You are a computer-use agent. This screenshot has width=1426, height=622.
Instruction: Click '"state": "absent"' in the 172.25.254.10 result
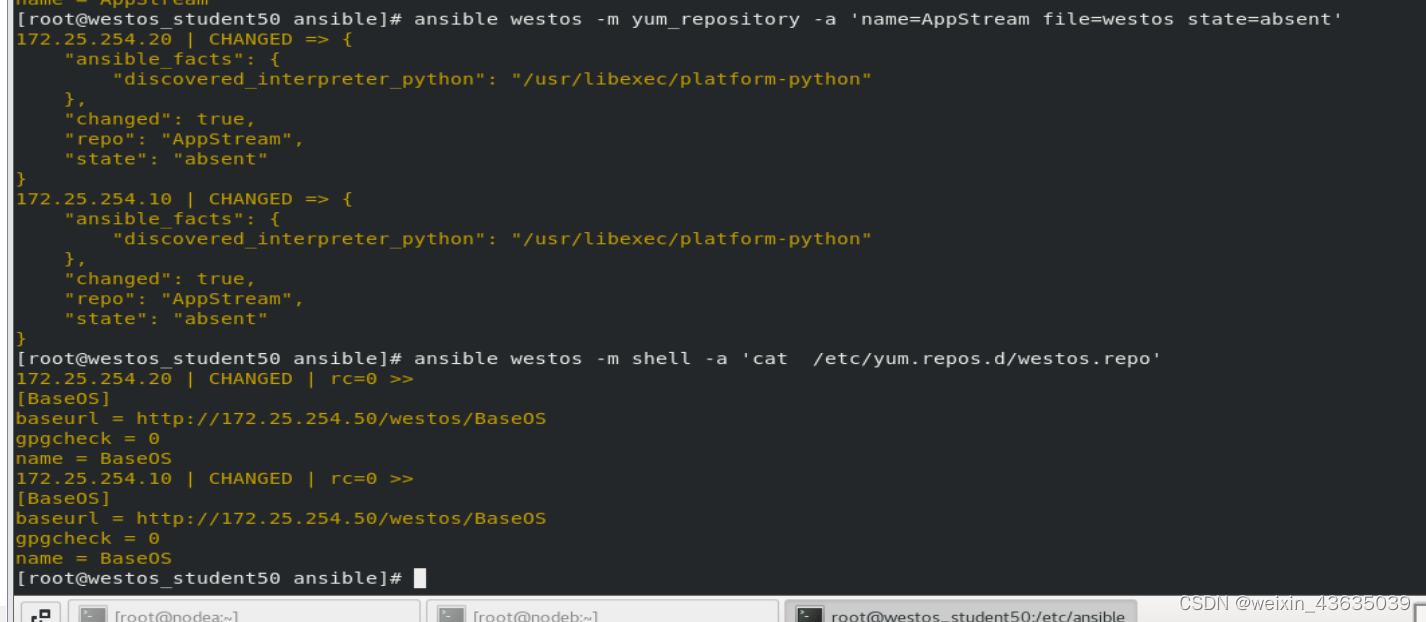click(166, 319)
